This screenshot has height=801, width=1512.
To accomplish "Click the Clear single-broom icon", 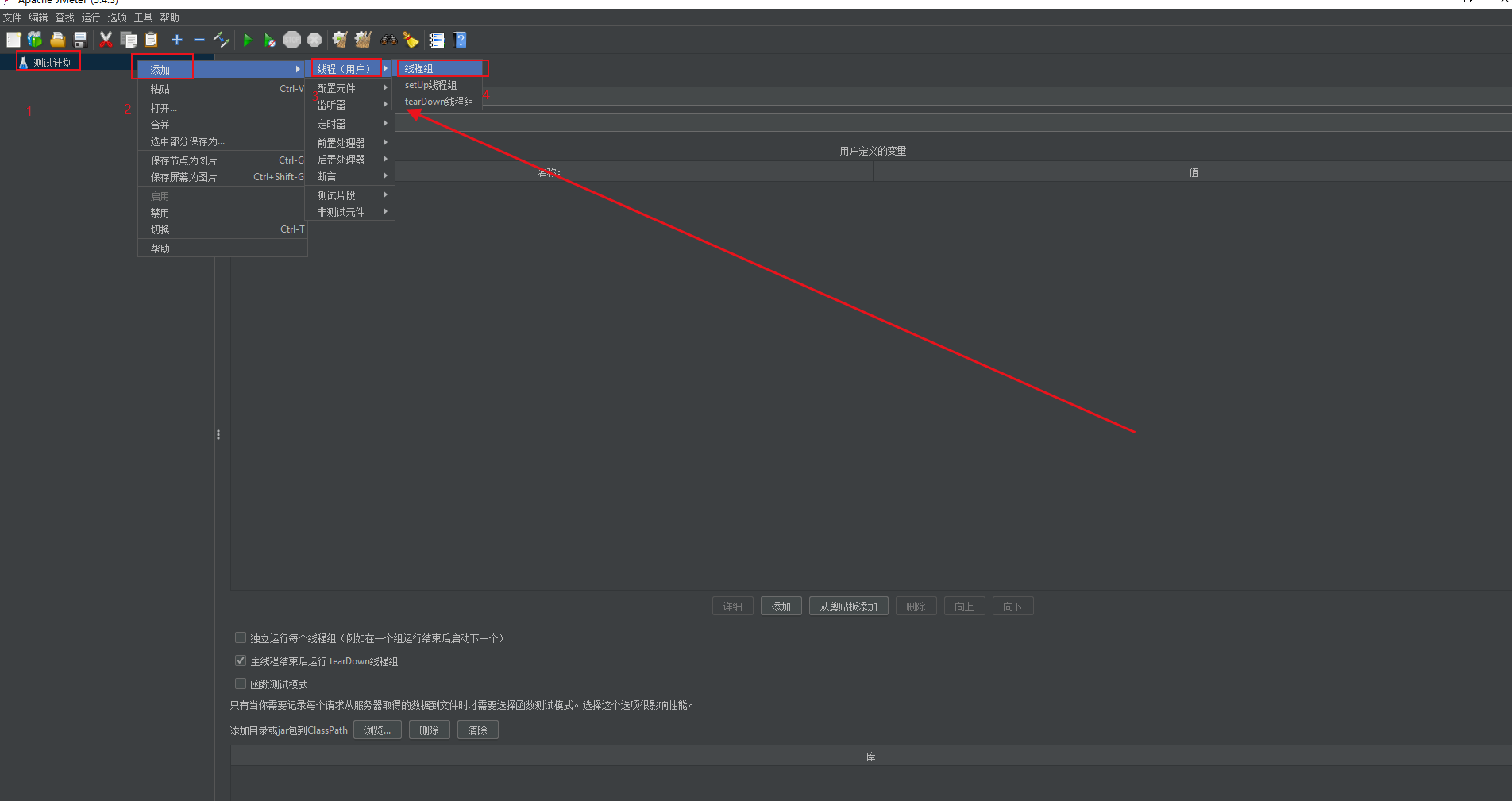I will point(340,40).
